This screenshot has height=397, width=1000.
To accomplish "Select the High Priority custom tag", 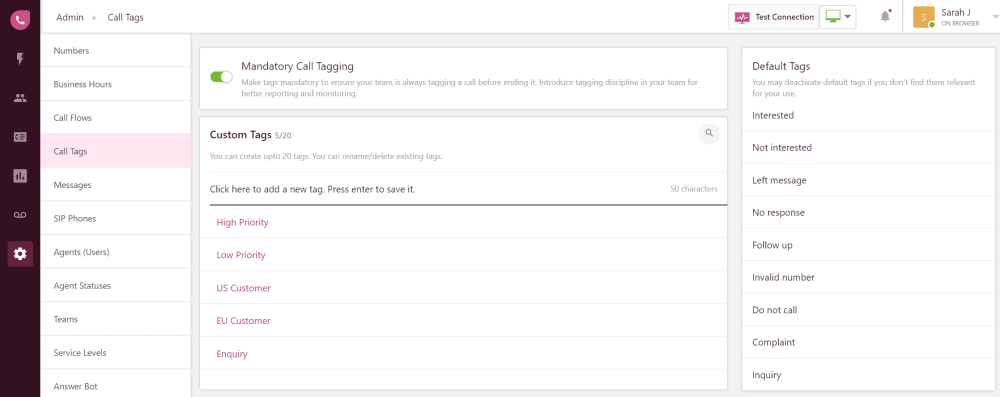I will click(x=242, y=223).
